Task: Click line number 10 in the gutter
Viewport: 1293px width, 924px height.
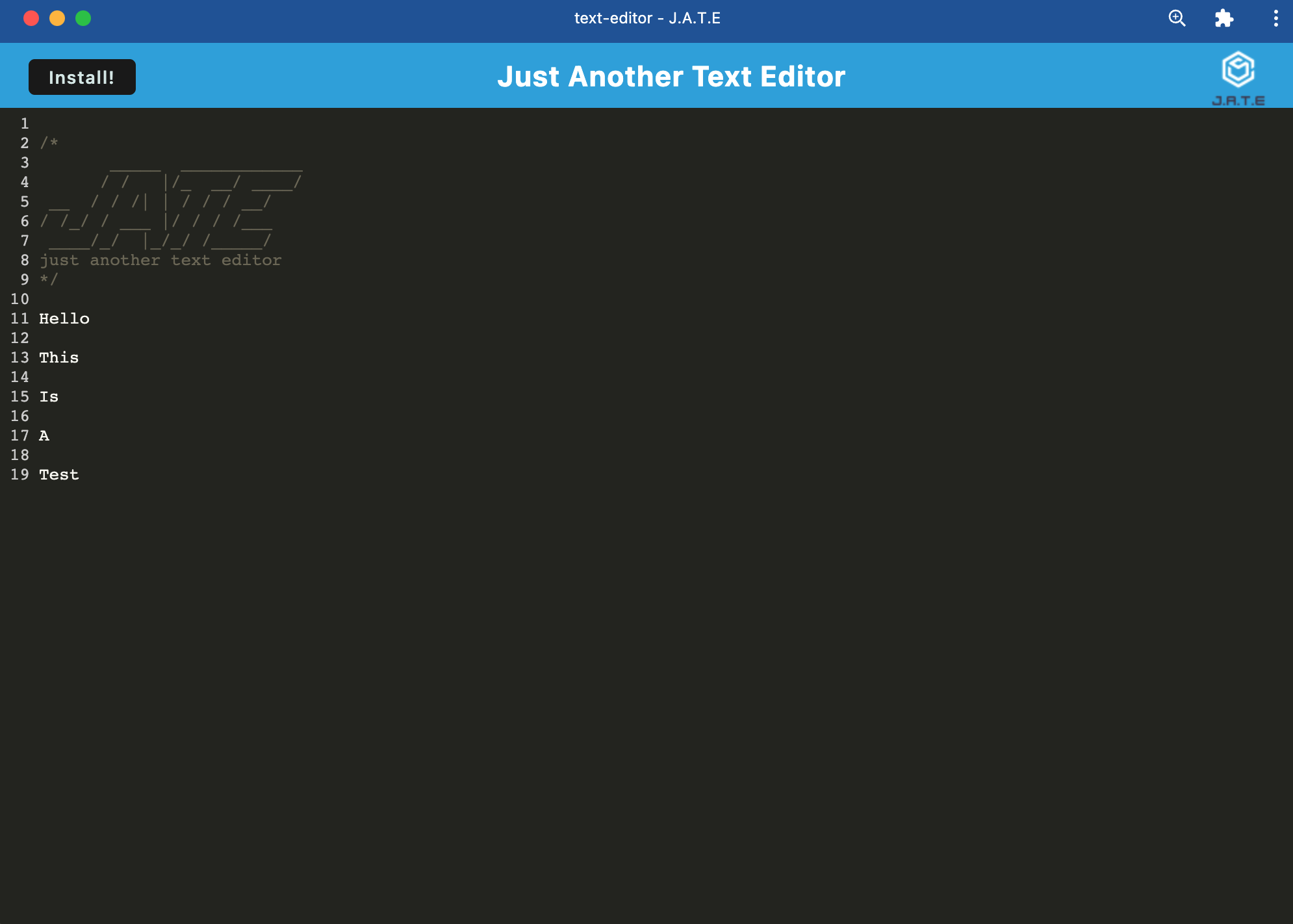Action: pos(19,300)
